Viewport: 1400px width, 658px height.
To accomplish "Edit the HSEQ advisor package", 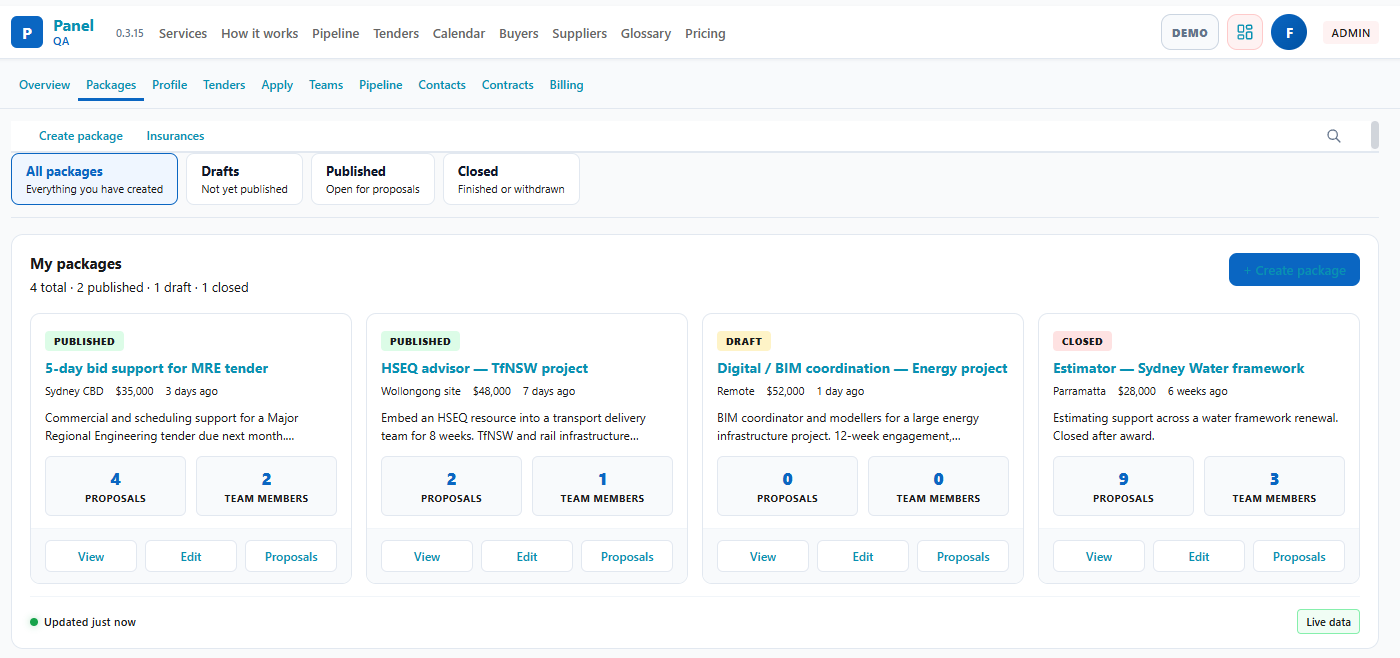I will coord(527,557).
